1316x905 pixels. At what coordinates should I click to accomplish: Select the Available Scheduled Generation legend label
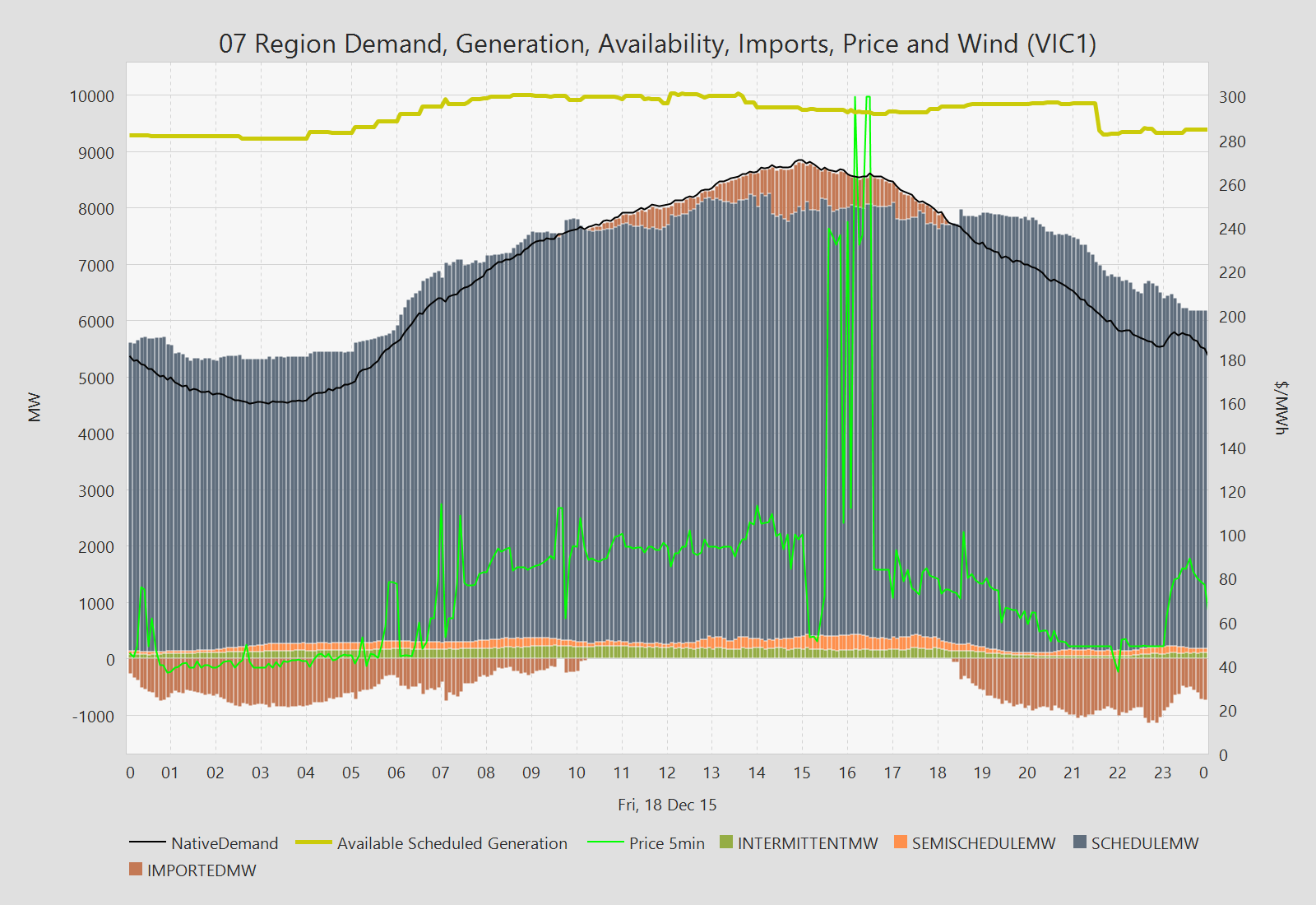click(x=452, y=843)
